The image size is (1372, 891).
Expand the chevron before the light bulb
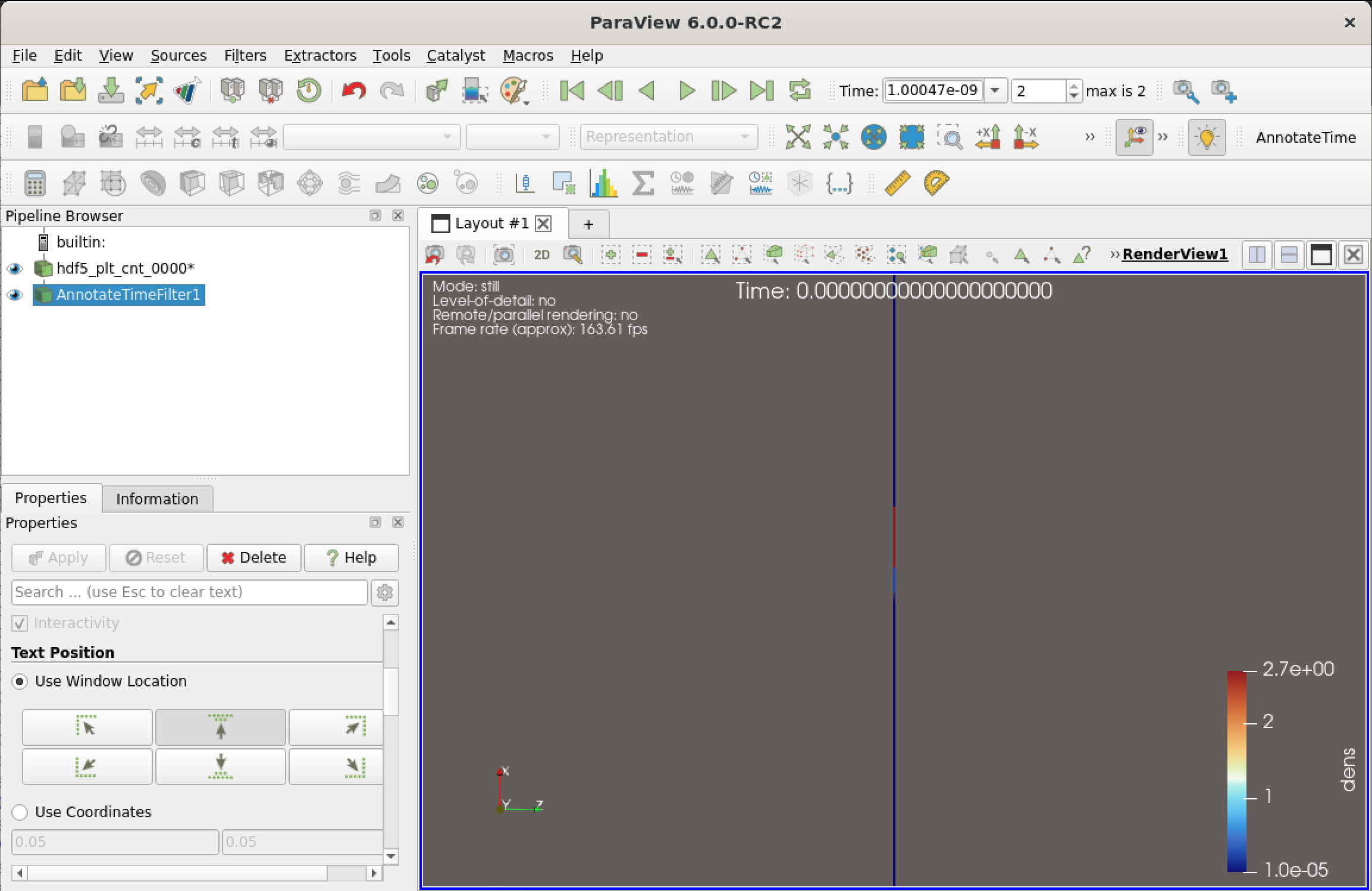click(1163, 137)
